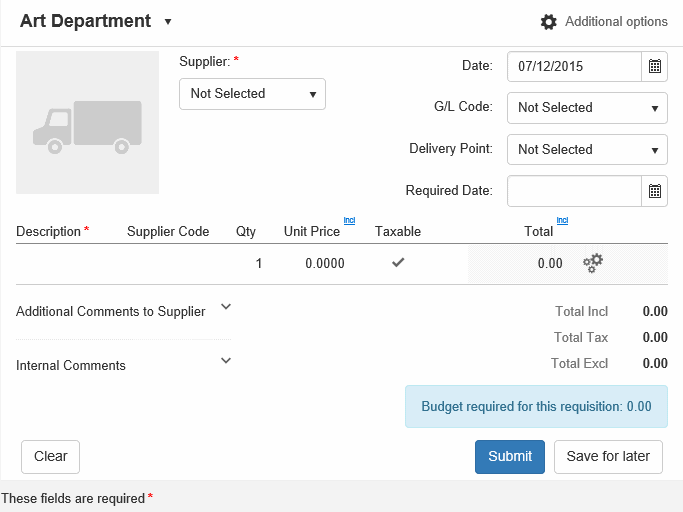This screenshot has width=683, height=512.
Task: Open calendar picker for the Required Date field
Action: pyautogui.click(x=655, y=191)
